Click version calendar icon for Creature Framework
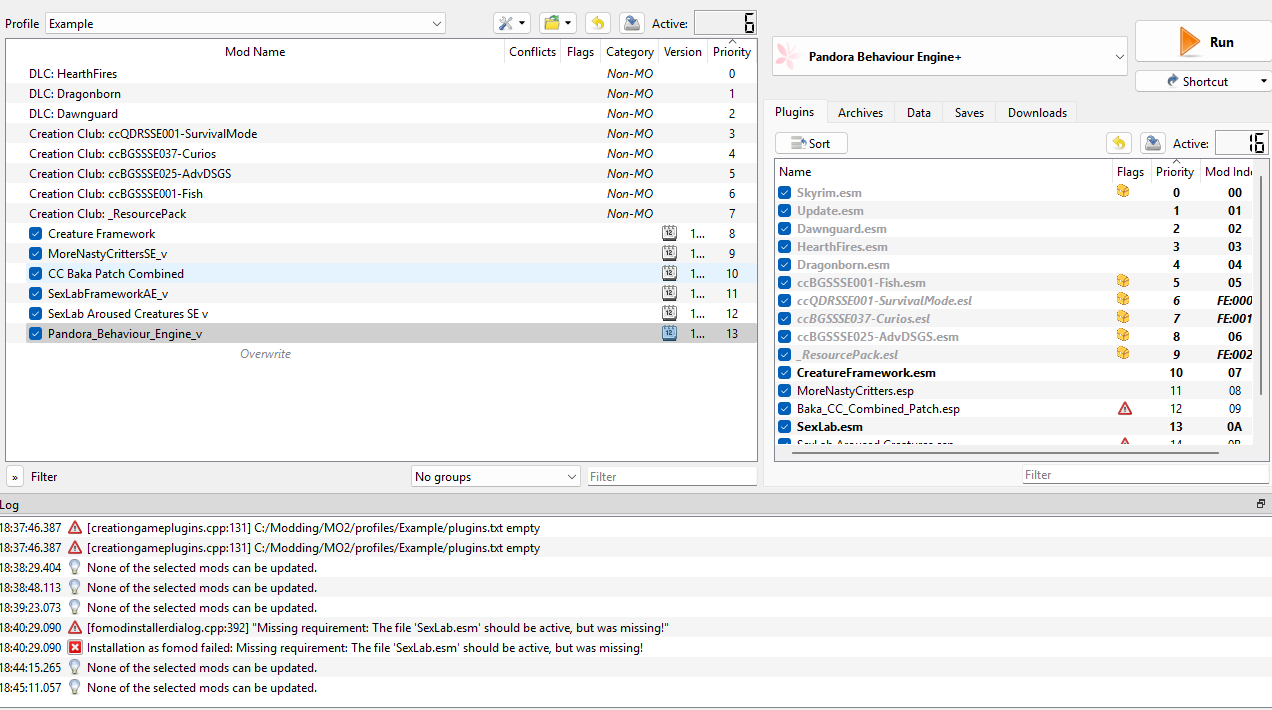The width and height of the screenshot is (1272, 710). 669,233
